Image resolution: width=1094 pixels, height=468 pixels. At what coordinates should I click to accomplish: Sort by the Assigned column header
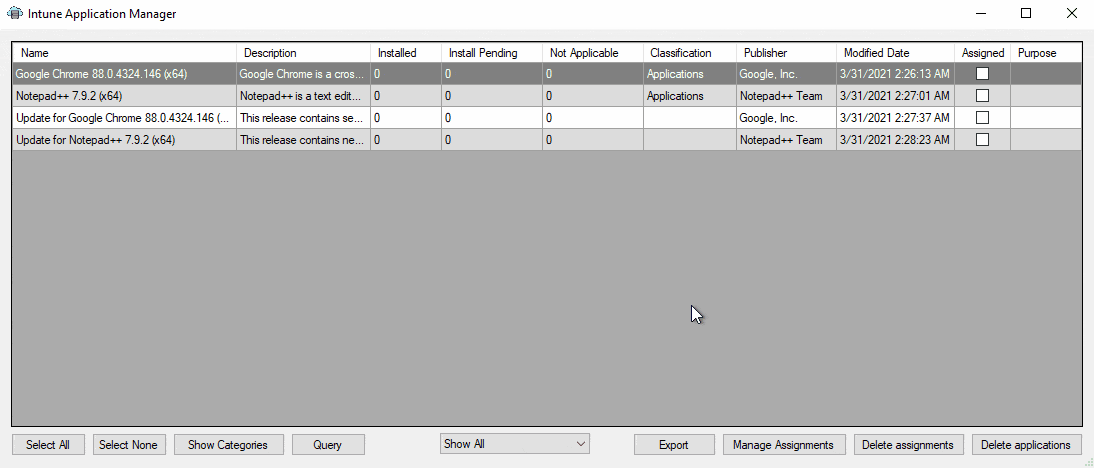(982, 53)
